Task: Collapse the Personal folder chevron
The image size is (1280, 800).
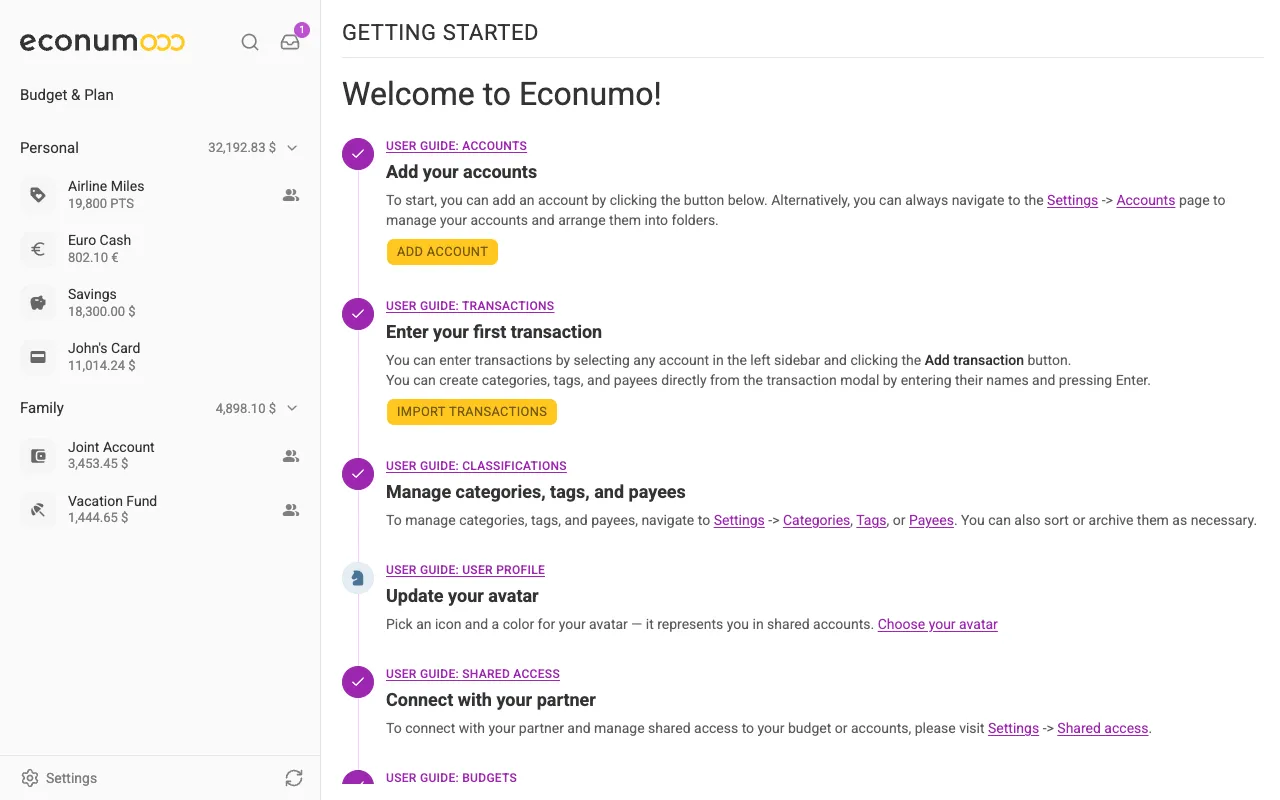Action: (292, 148)
